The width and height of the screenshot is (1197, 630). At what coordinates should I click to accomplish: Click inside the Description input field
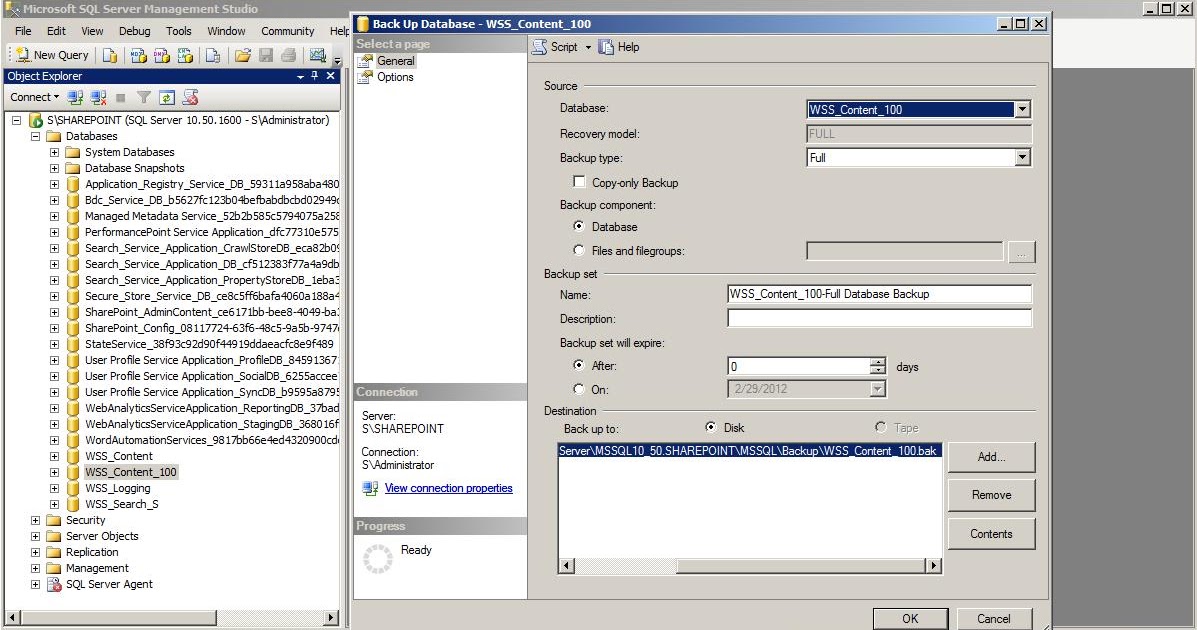878,318
